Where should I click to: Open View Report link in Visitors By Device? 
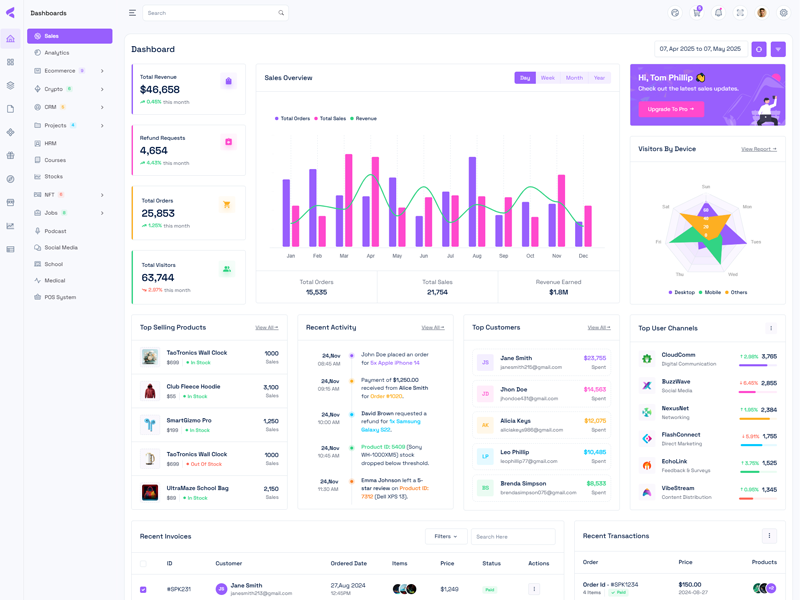point(758,149)
